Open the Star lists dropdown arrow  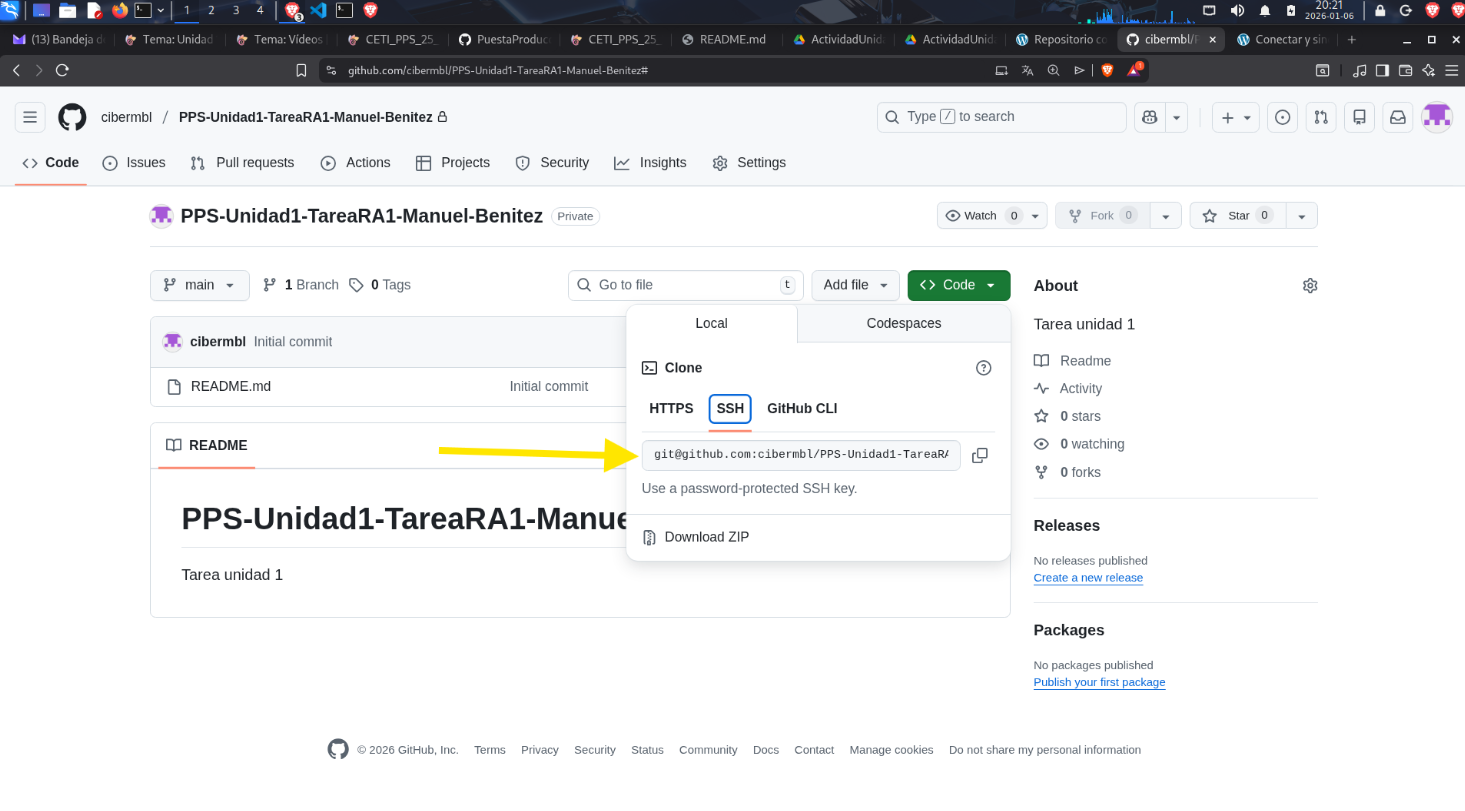tap(1301, 216)
